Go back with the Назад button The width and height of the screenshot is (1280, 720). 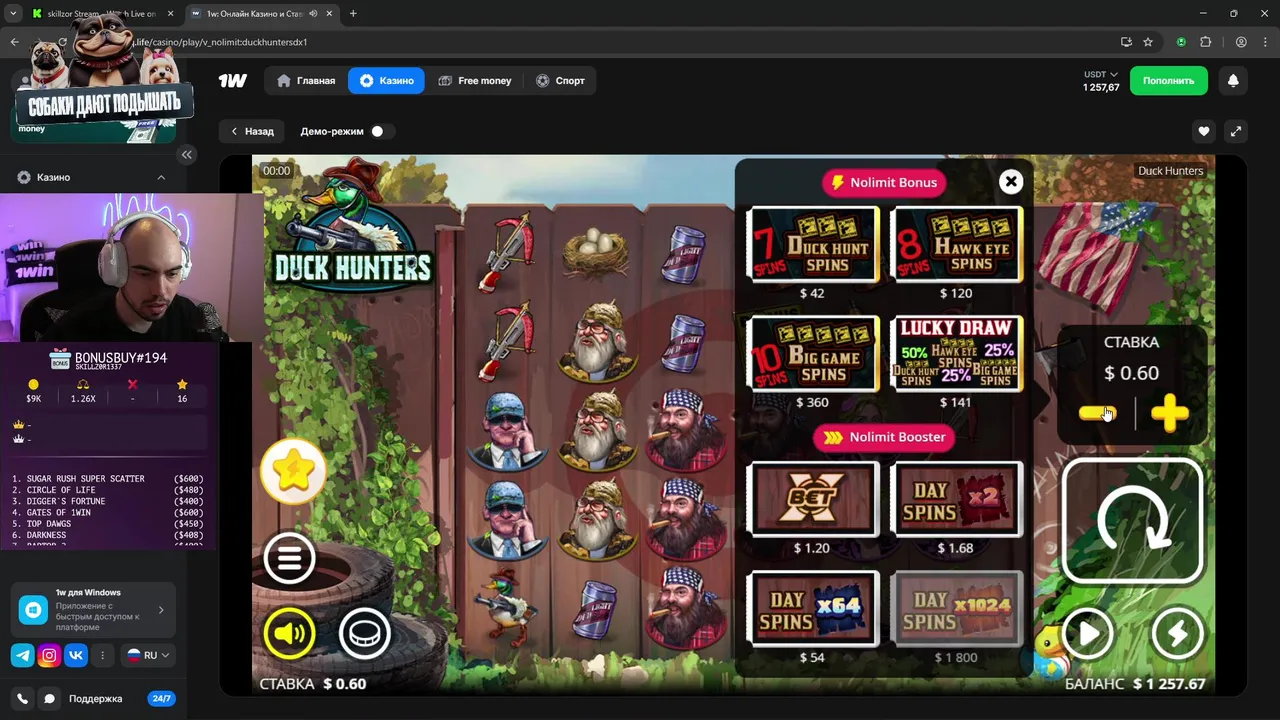click(x=252, y=131)
